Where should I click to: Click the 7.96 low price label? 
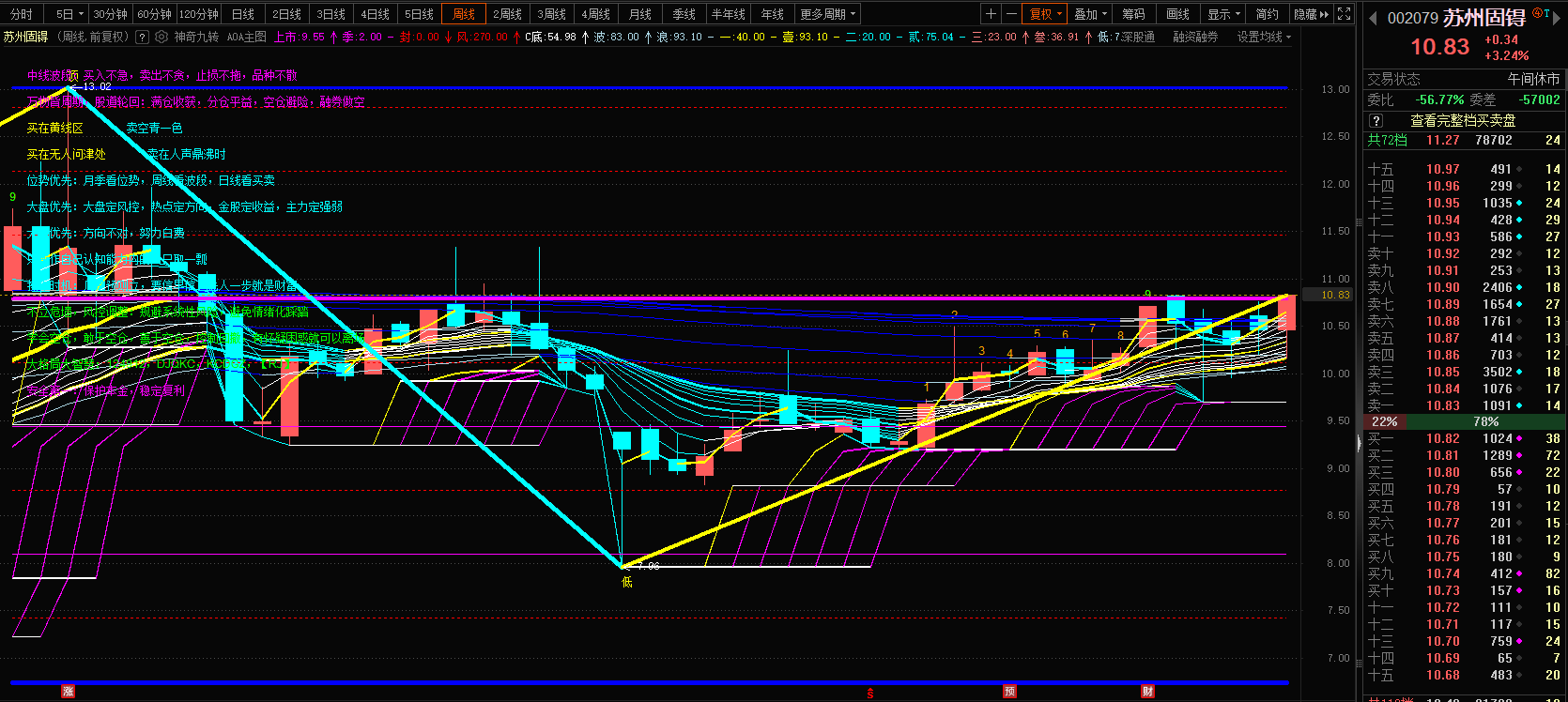pos(649,567)
